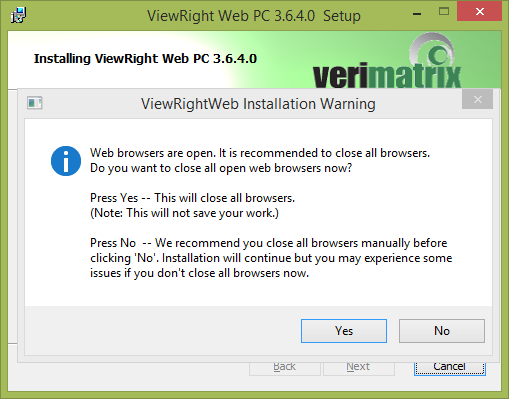Click the Next button in setup wizard

click(x=358, y=367)
